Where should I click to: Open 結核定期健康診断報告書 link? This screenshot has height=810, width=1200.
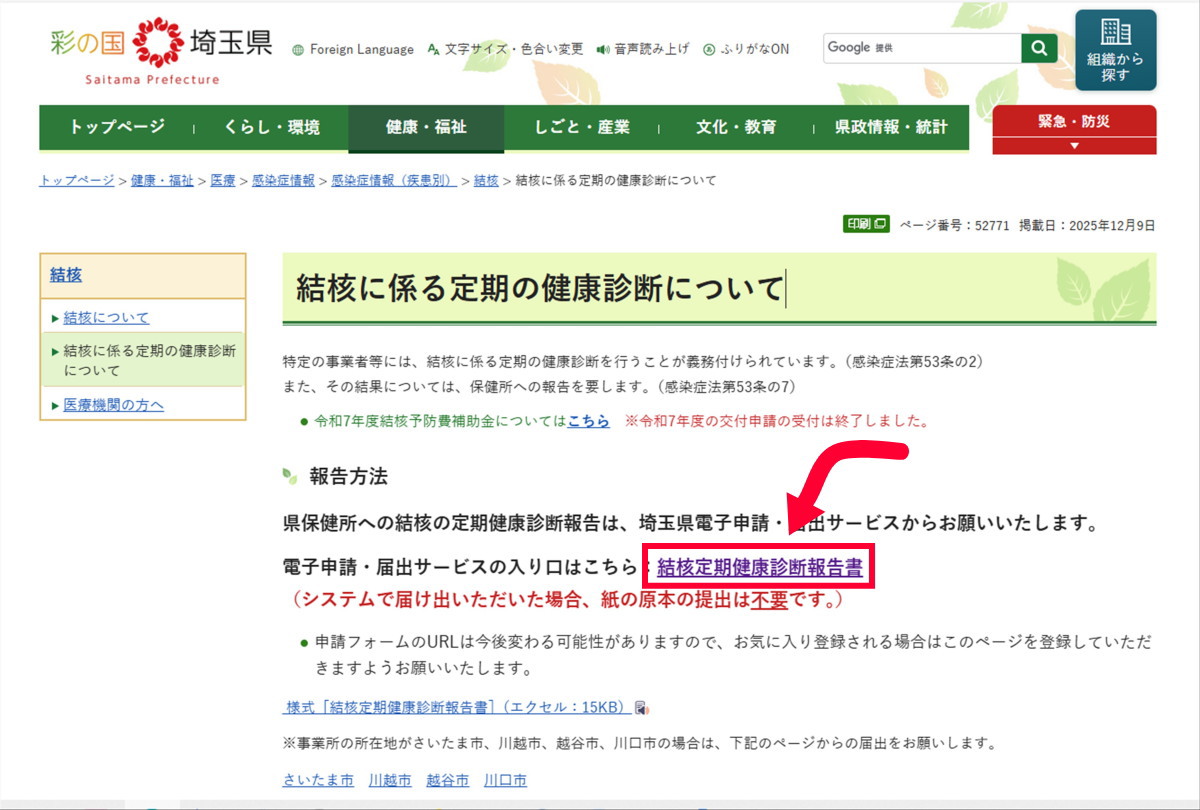[760, 567]
